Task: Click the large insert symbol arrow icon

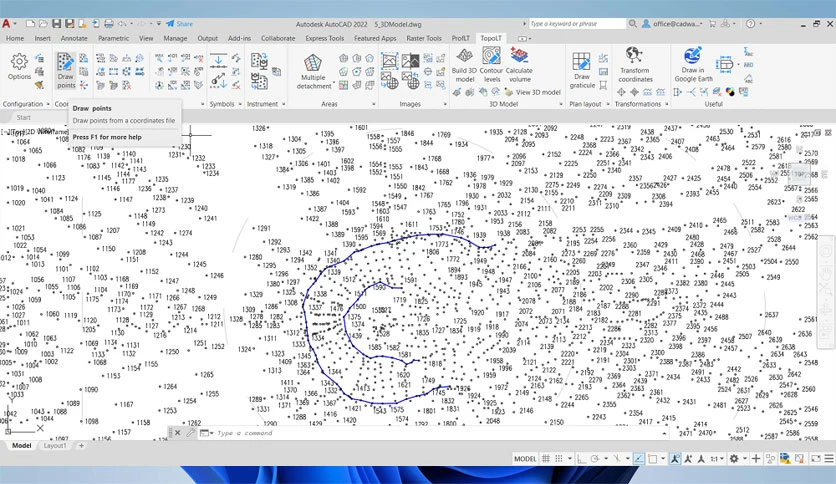Action: pos(218,60)
